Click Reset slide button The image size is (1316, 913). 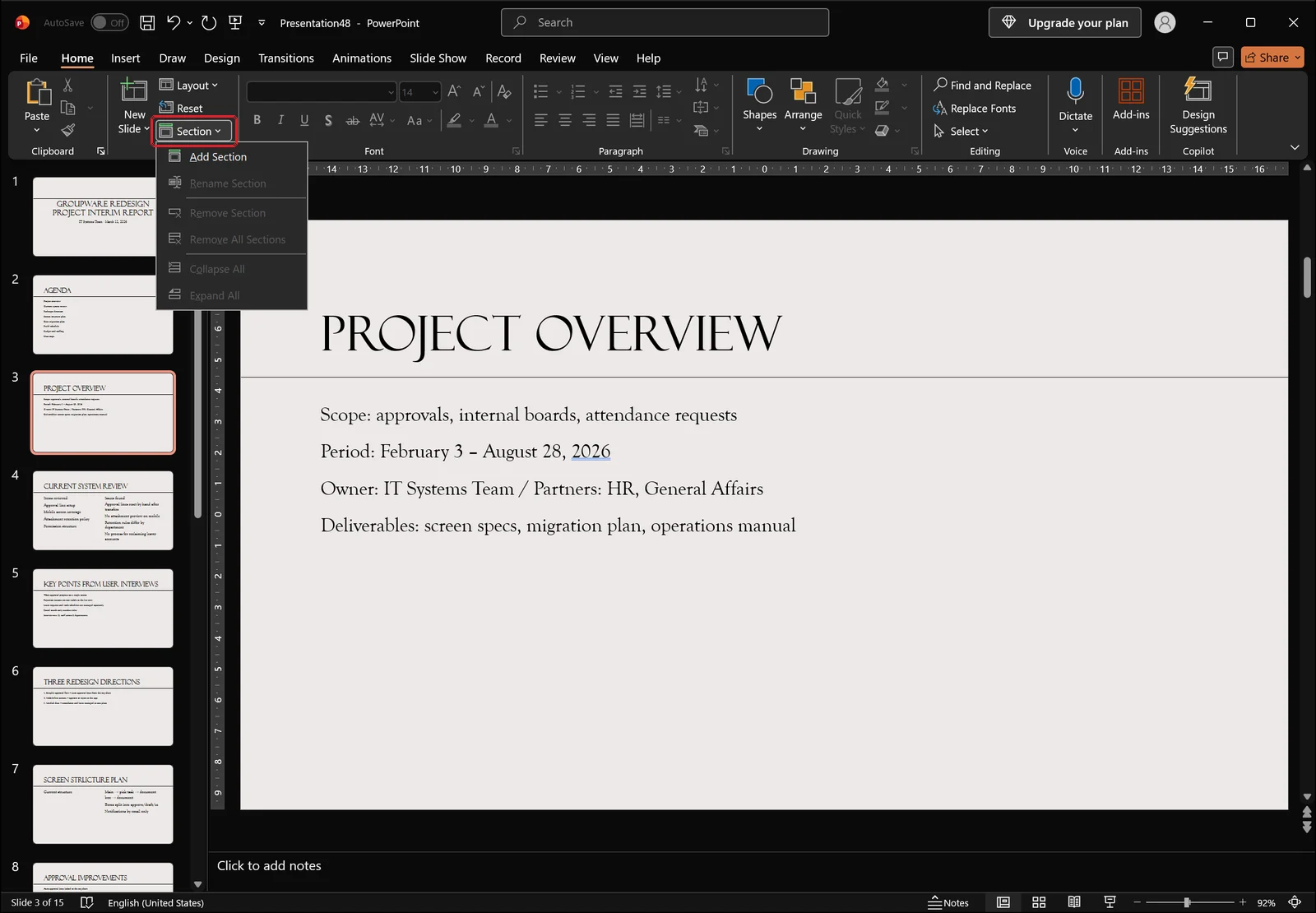[181, 108]
